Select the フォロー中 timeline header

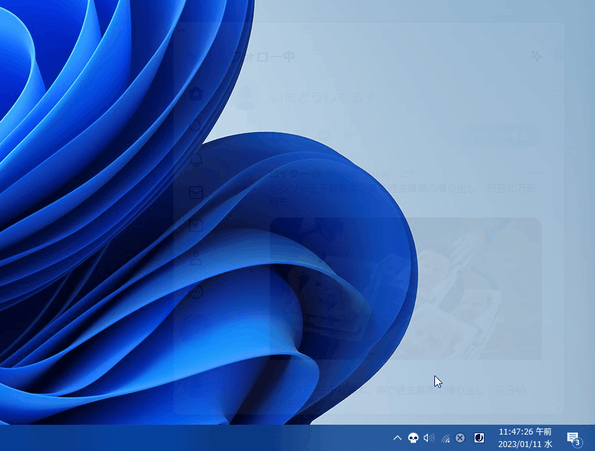(263, 57)
